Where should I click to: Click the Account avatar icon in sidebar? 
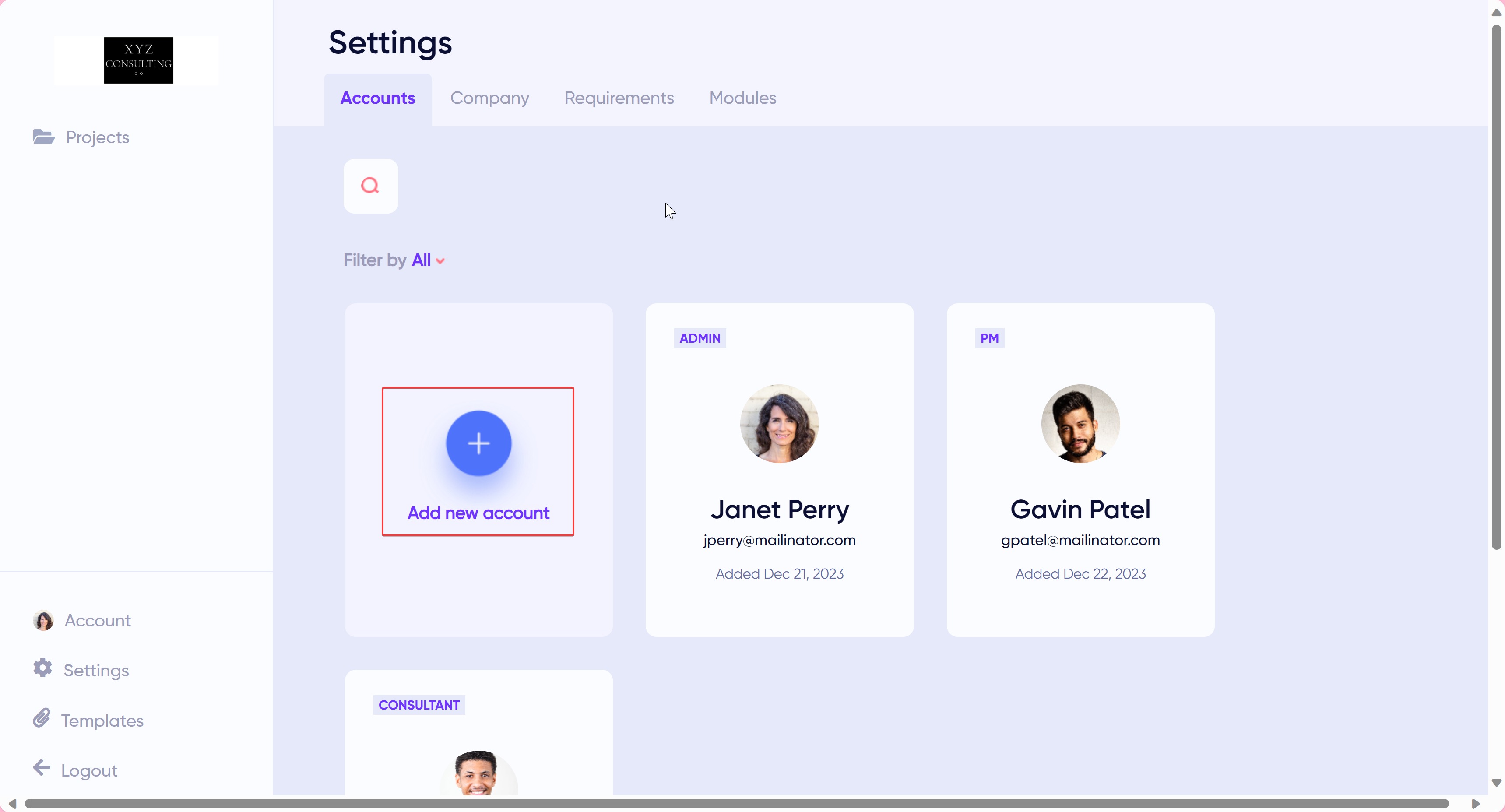click(43, 620)
